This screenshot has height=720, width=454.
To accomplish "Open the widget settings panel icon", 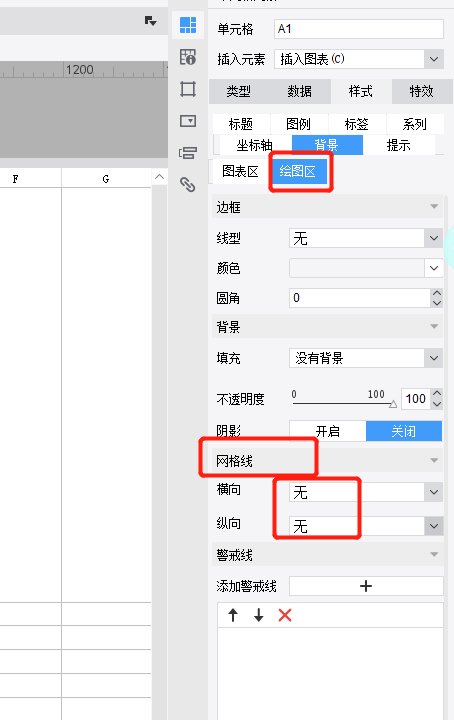I will click(x=188, y=121).
